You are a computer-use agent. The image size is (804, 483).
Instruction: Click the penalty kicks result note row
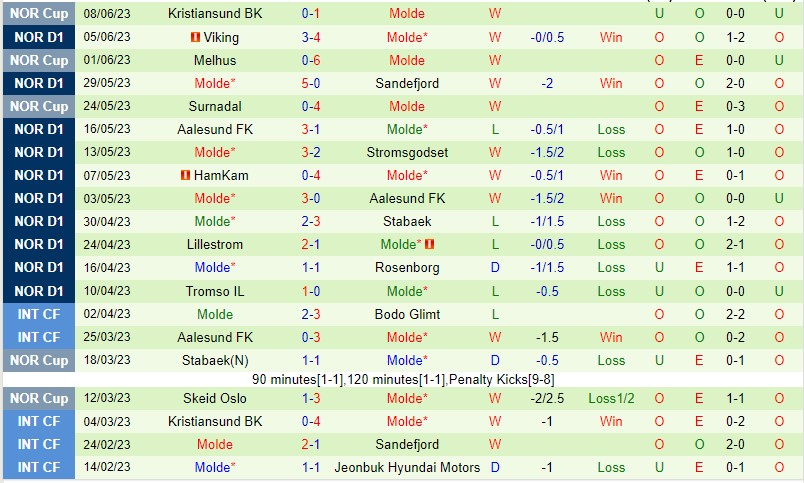pos(402,379)
